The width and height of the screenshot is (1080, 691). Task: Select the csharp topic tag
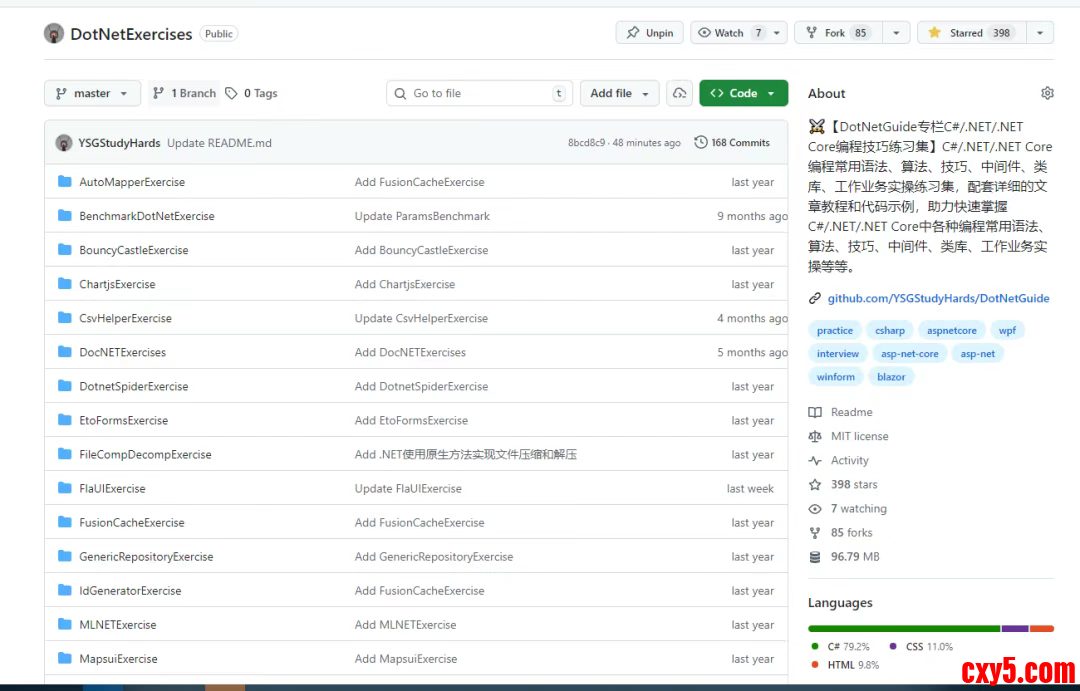click(889, 330)
